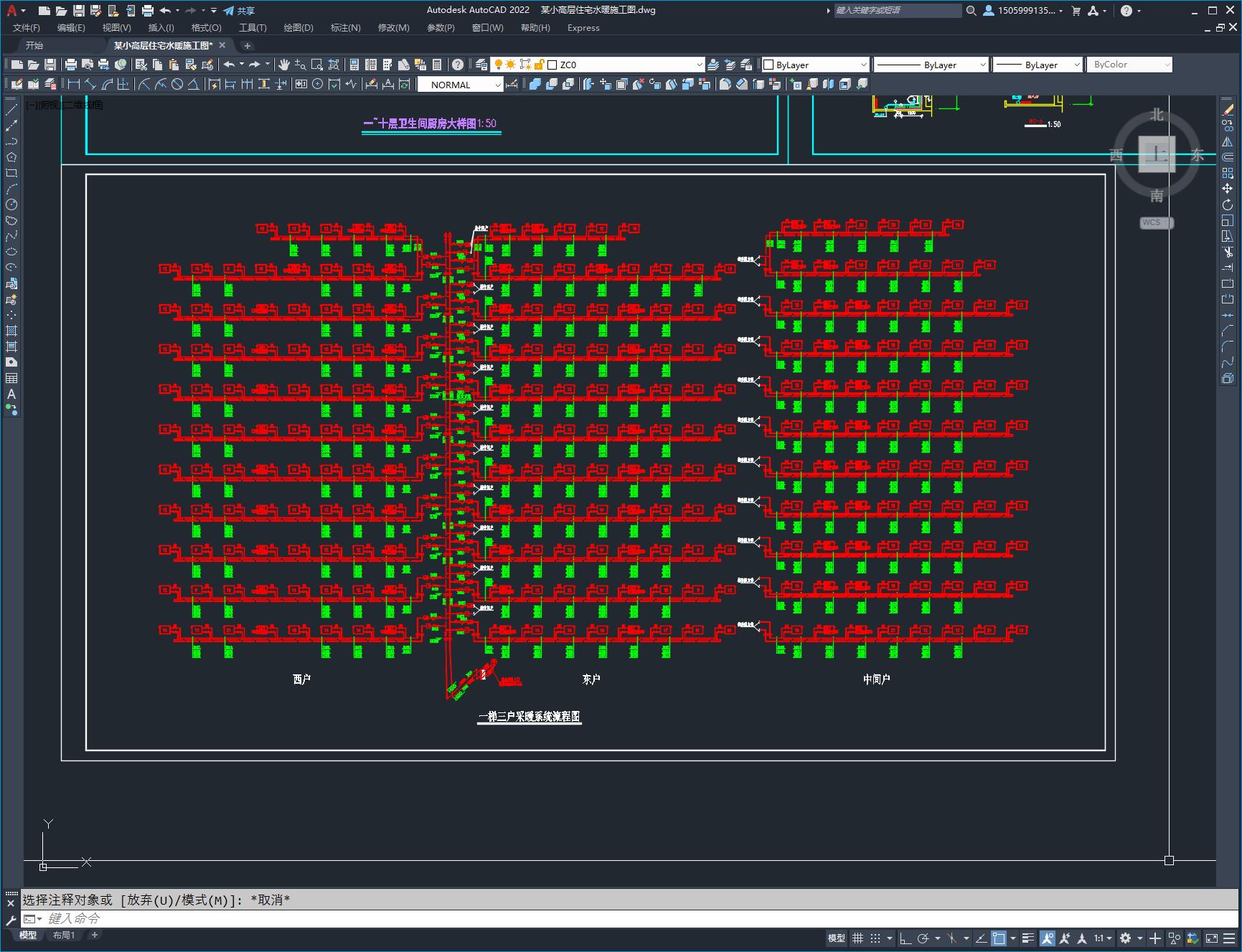Image resolution: width=1242 pixels, height=952 pixels.
Task: Click 模型 space button in status bar
Action: click(837, 938)
